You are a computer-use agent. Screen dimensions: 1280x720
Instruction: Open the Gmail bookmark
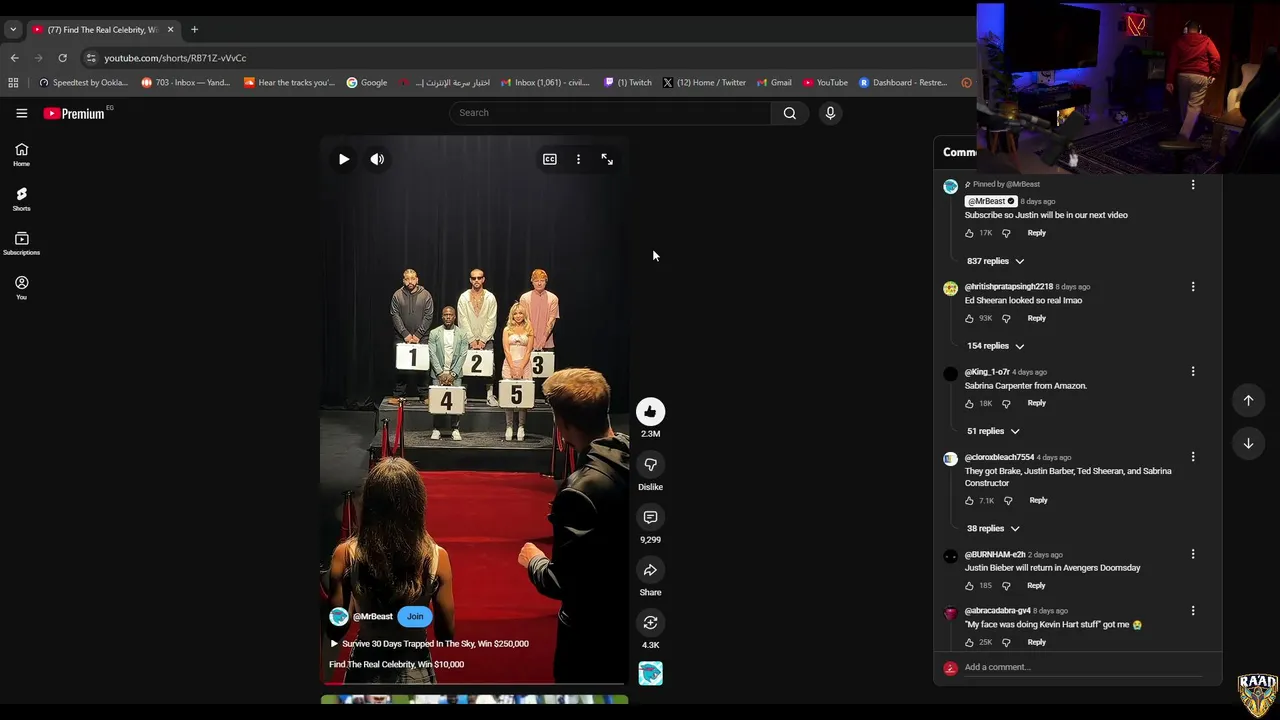(774, 83)
